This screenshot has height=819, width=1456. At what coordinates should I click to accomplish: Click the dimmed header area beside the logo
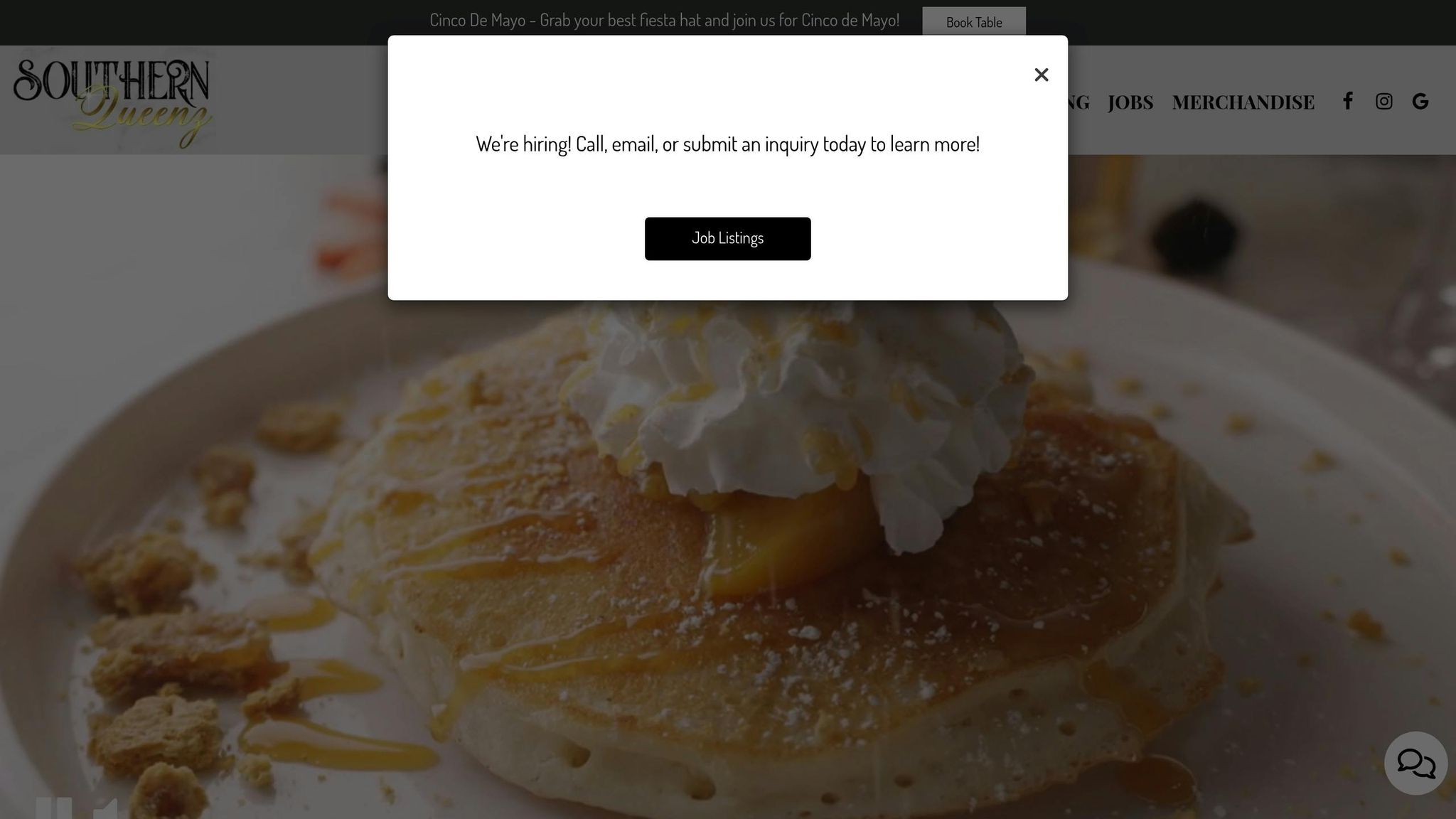coord(299,101)
